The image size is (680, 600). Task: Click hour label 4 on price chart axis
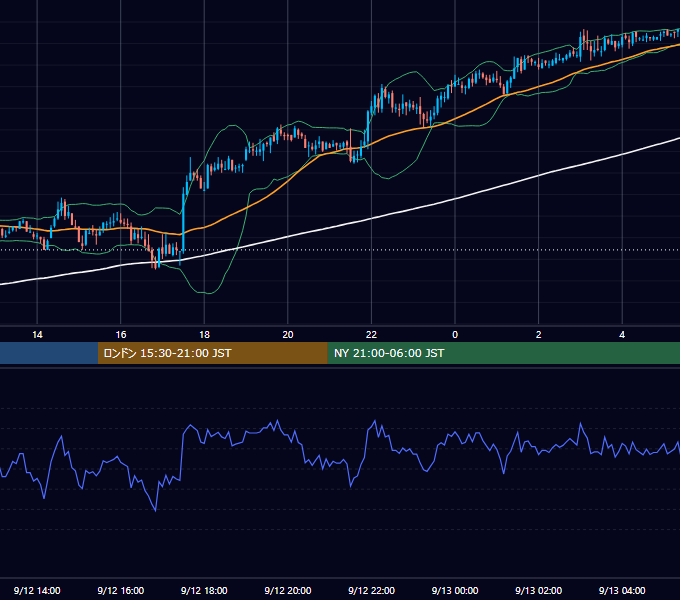(622, 335)
